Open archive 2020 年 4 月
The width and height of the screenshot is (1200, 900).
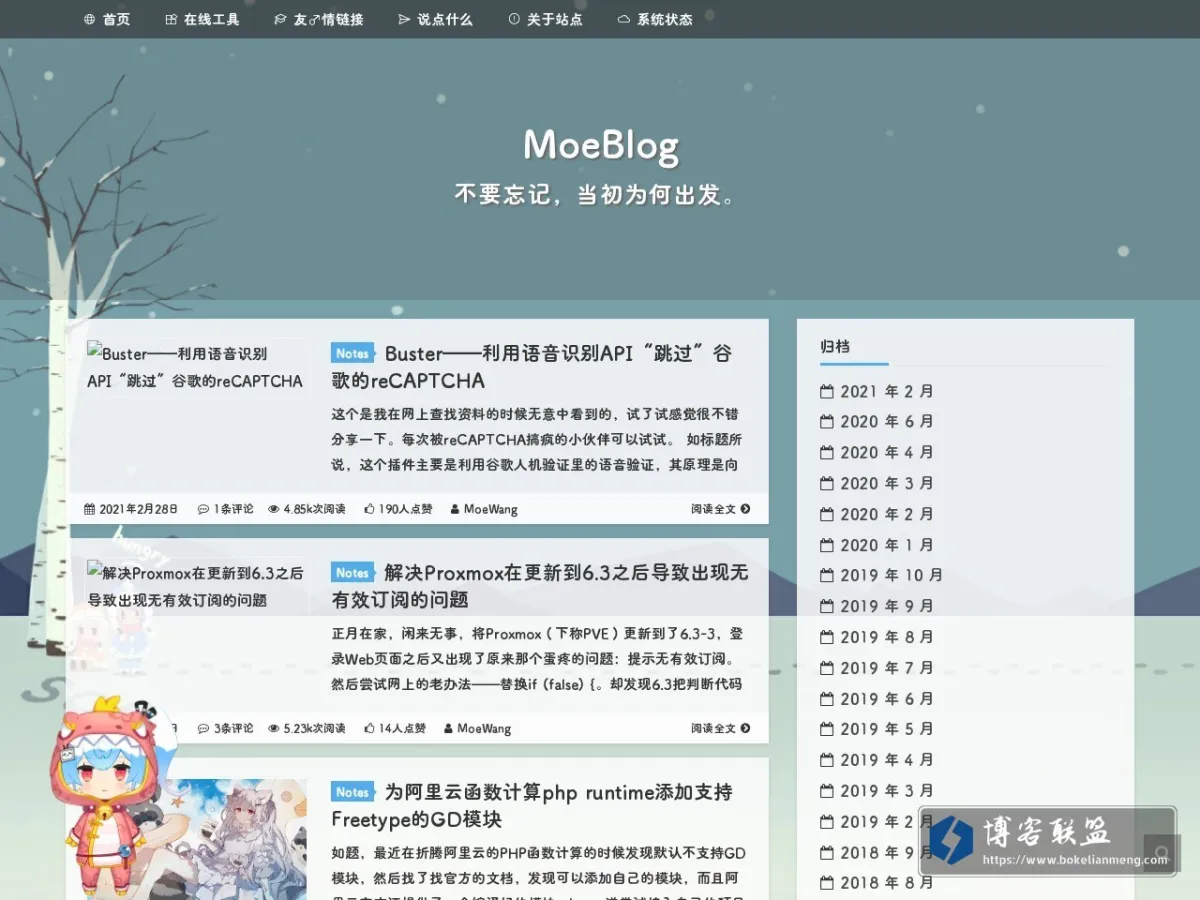coord(878,453)
